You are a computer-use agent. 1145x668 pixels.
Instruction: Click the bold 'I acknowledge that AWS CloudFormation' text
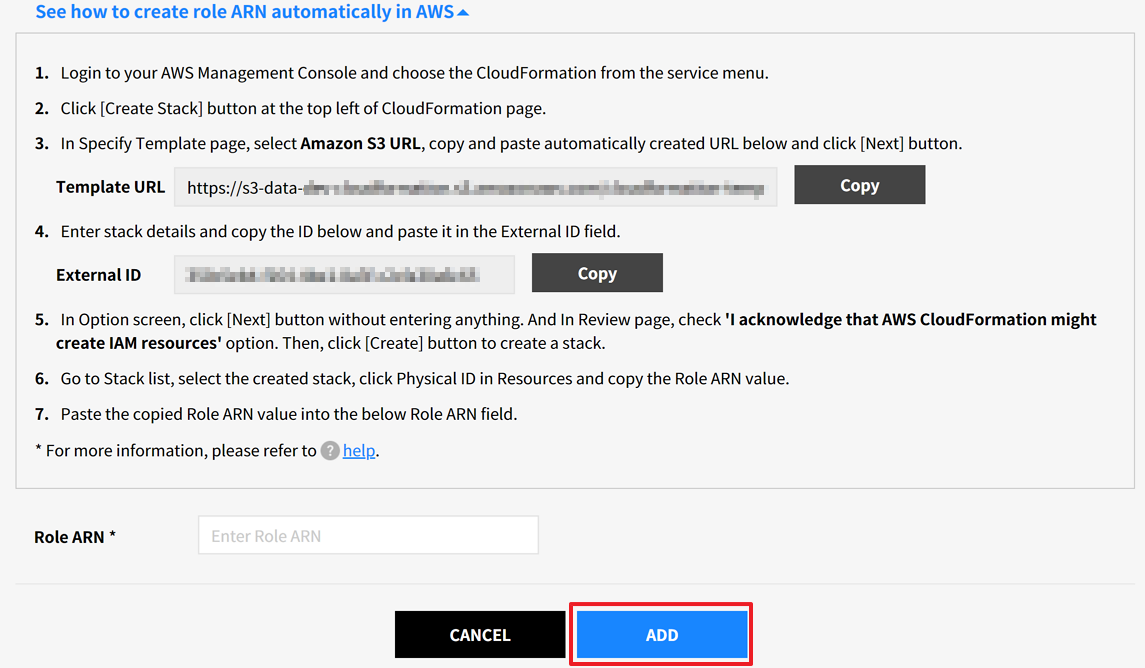[x=910, y=320]
